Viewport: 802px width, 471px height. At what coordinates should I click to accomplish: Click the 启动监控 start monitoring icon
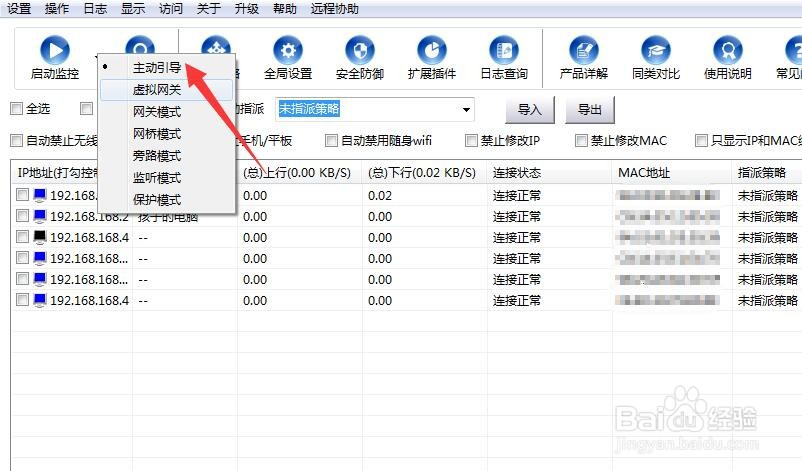55,50
